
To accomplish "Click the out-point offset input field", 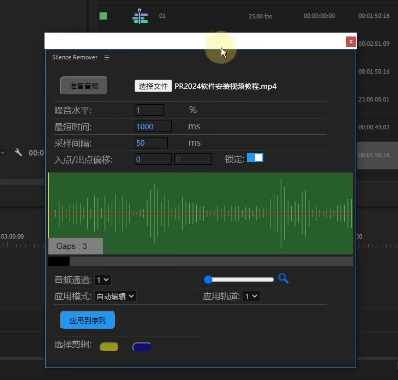I will (193, 159).
